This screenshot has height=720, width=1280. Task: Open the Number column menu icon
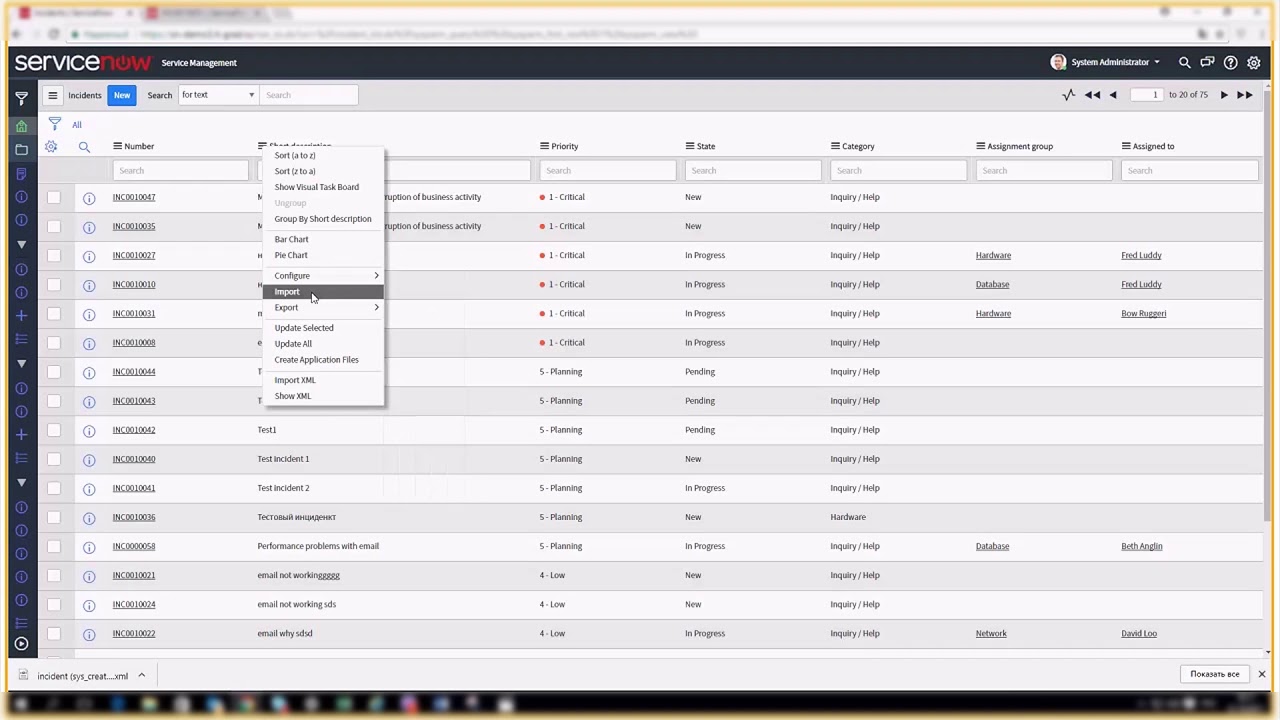tap(117, 146)
